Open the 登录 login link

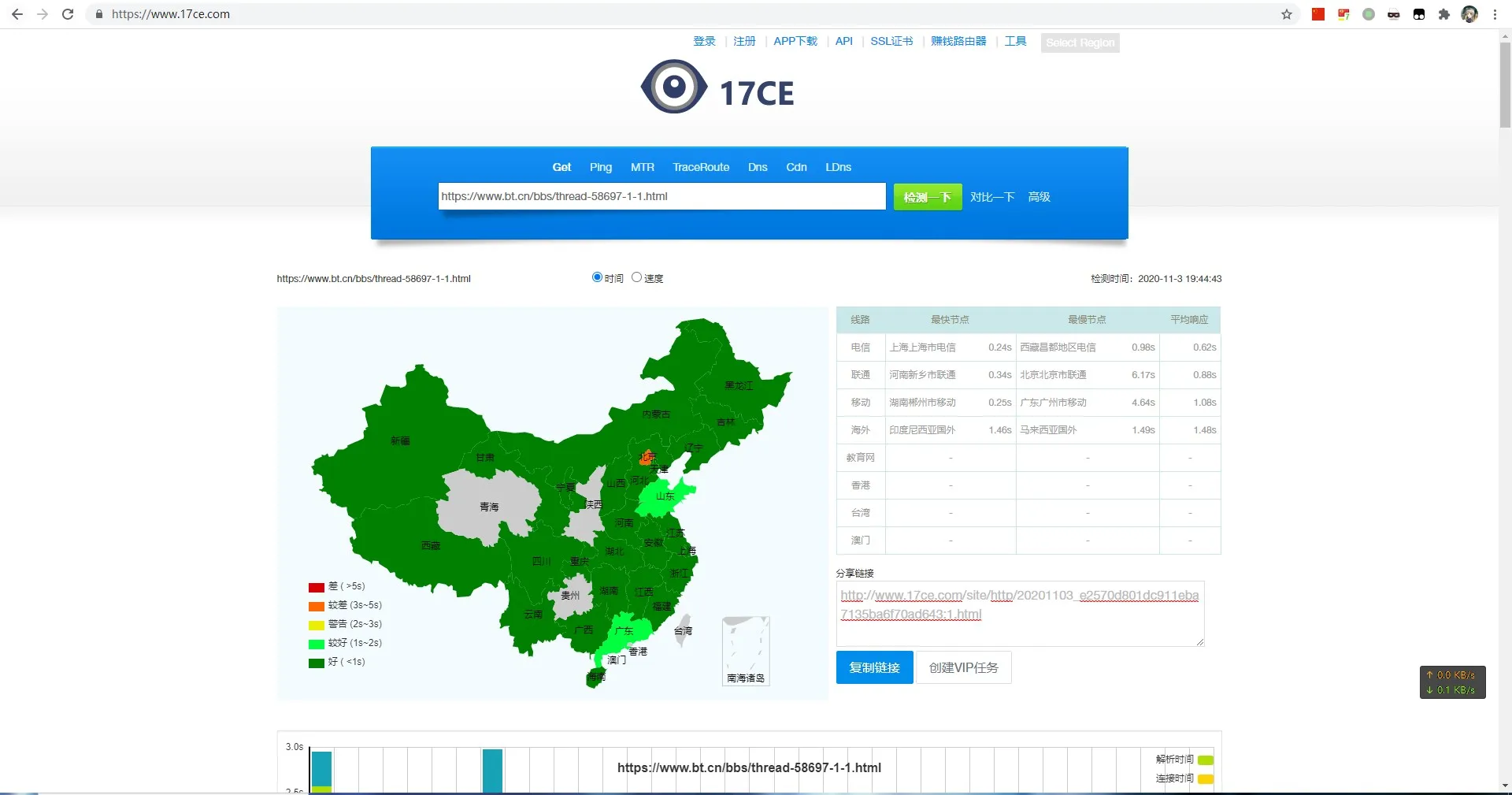tap(704, 41)
